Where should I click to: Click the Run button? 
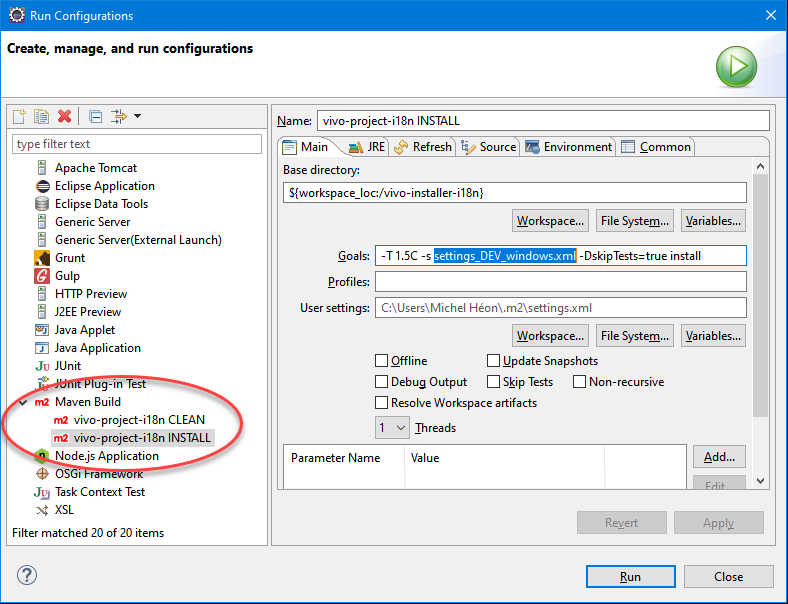point(630,576)
